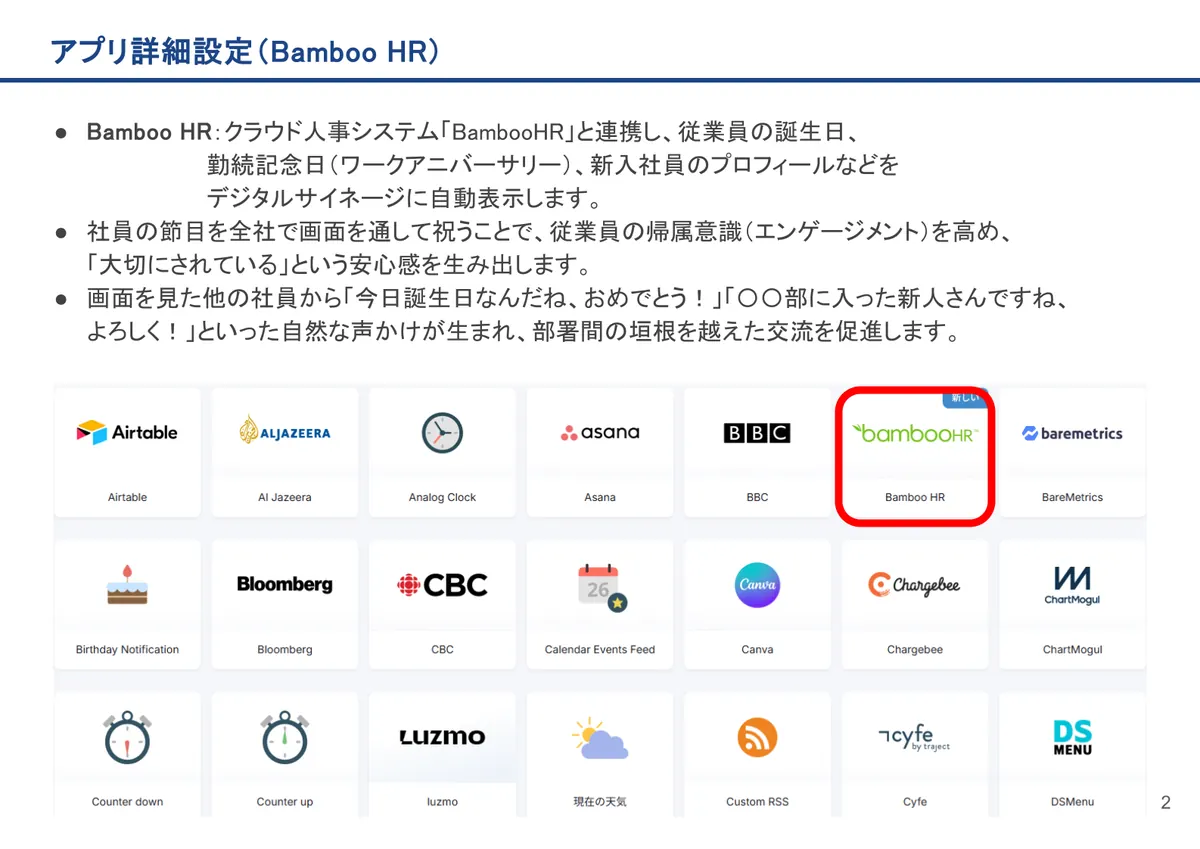The height and width of the screenshot is (849, 1200).
Task: Open the Bloomberg wordmark icon
Action: (285, 585)
